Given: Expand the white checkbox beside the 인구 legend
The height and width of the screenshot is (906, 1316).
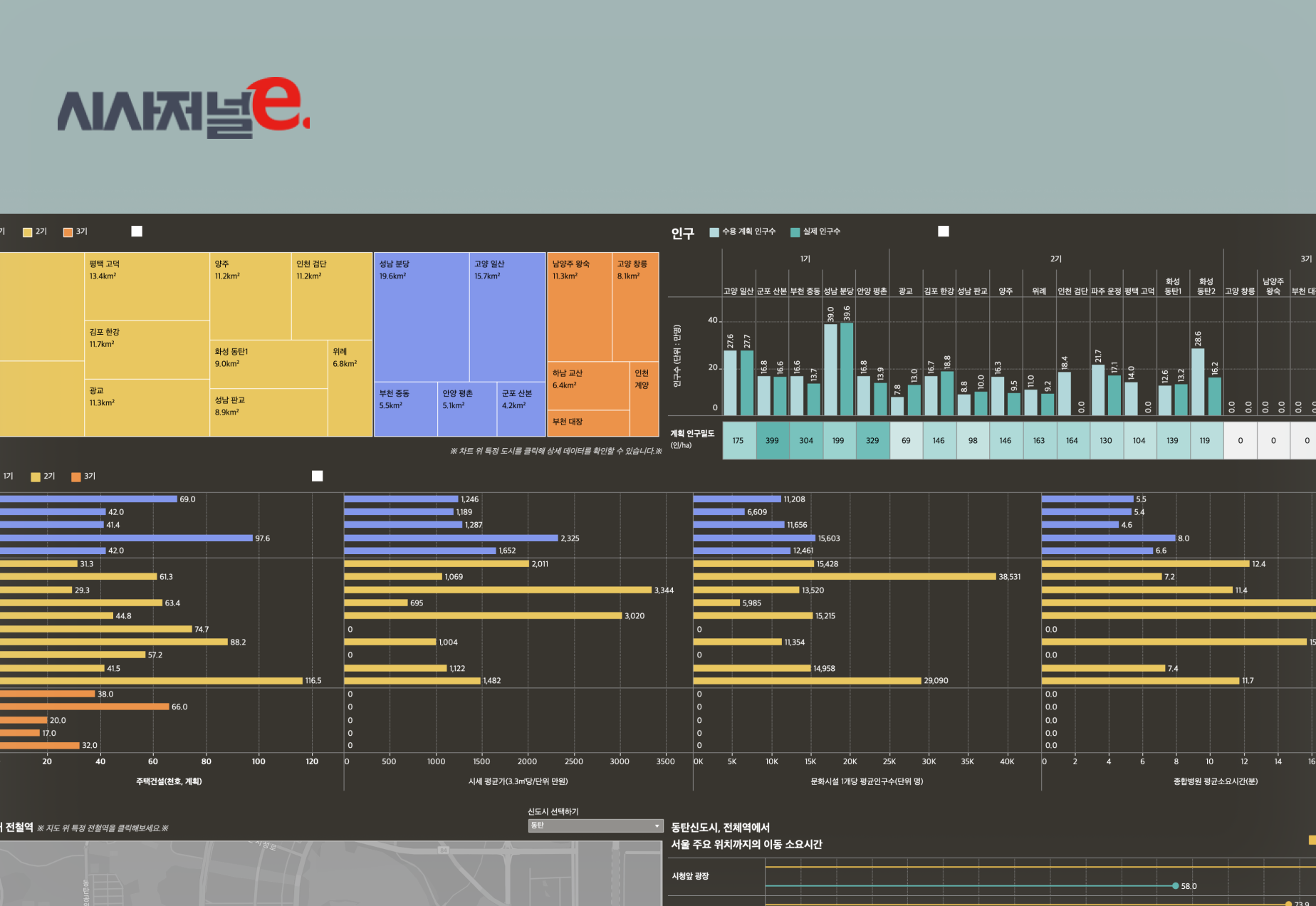Looking at the screenshot, I should click(944, 231).
